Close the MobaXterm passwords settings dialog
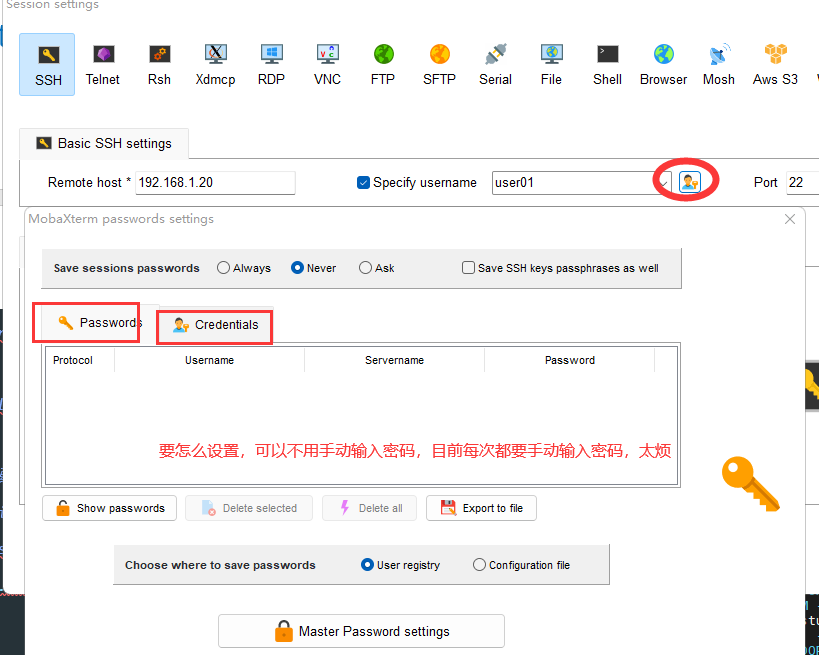This screenshot has height=655, width=819. (x=790, y=219)
